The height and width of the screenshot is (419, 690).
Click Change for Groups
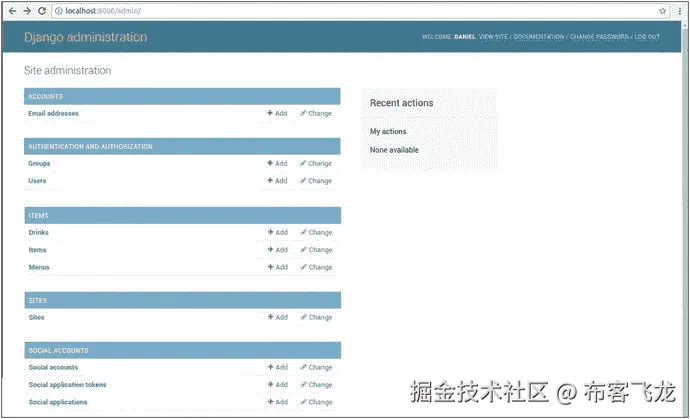(x=316, y=164)
